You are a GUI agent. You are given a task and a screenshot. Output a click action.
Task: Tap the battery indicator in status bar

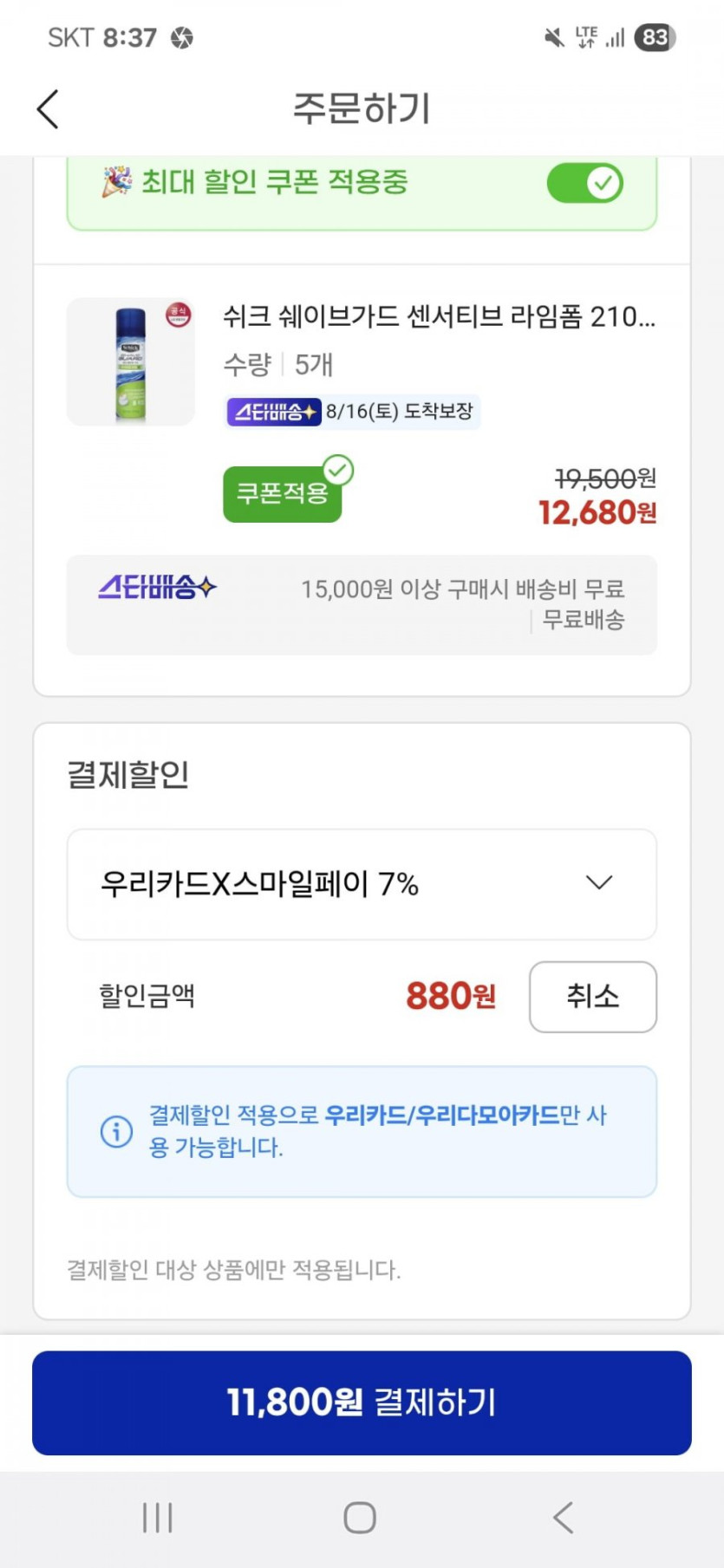coord(655,37)
